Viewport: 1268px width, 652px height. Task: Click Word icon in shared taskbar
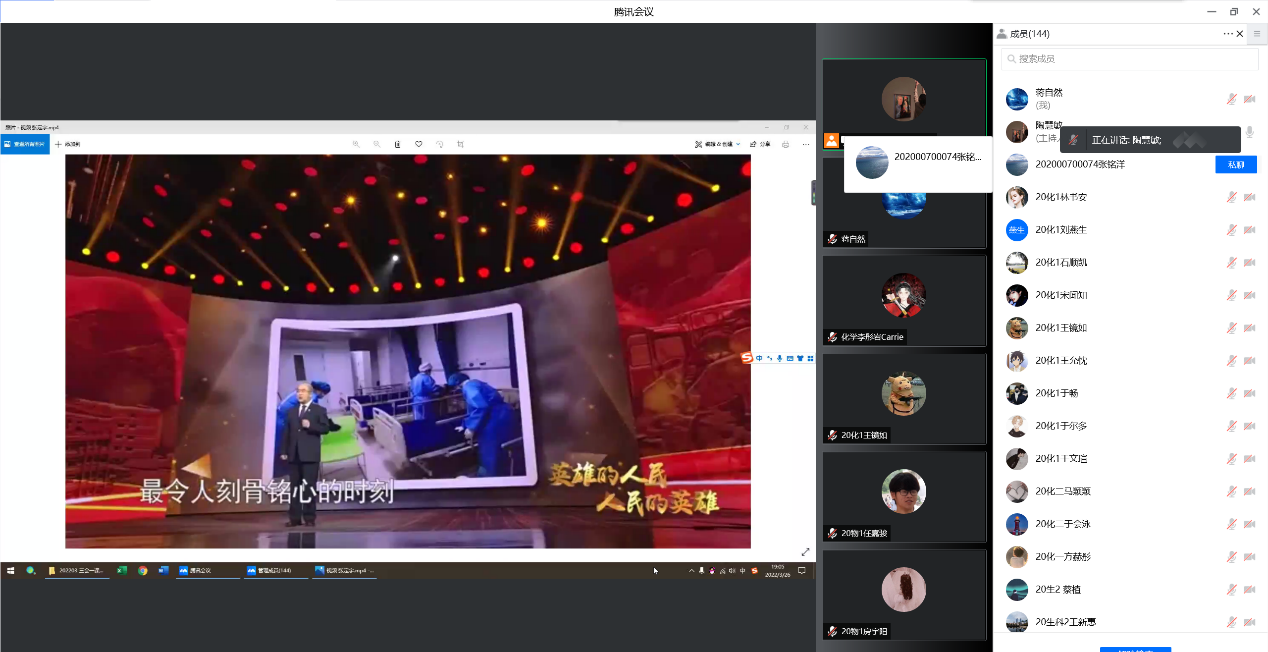tap(164, 570)
